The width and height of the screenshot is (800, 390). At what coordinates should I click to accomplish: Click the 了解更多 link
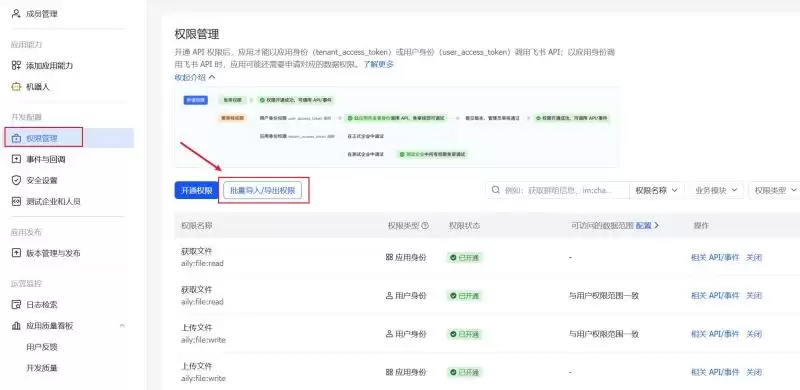point(379,64)
